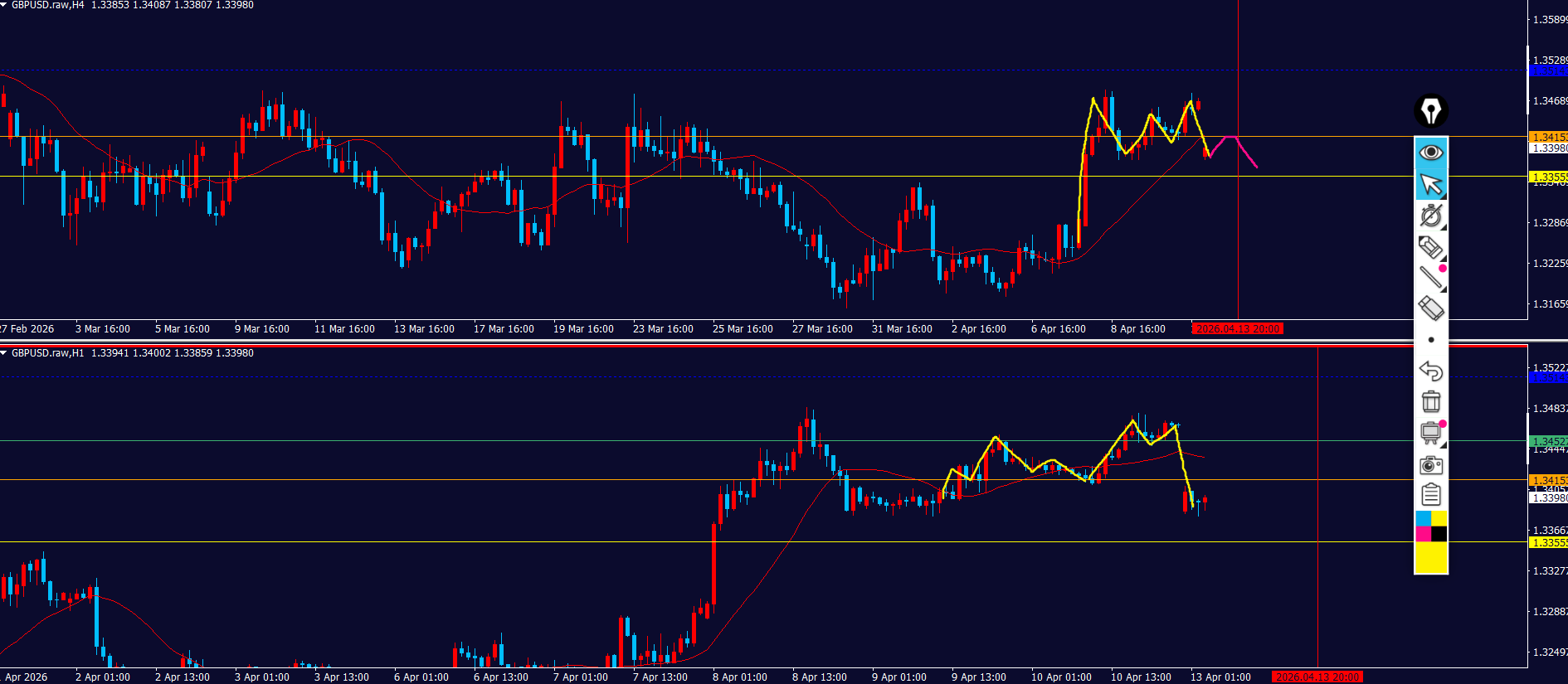Image resolution: width=1568 pixels, height=684 pixels.
Task: Pick the black color swatch
Action: point(1439,534)
